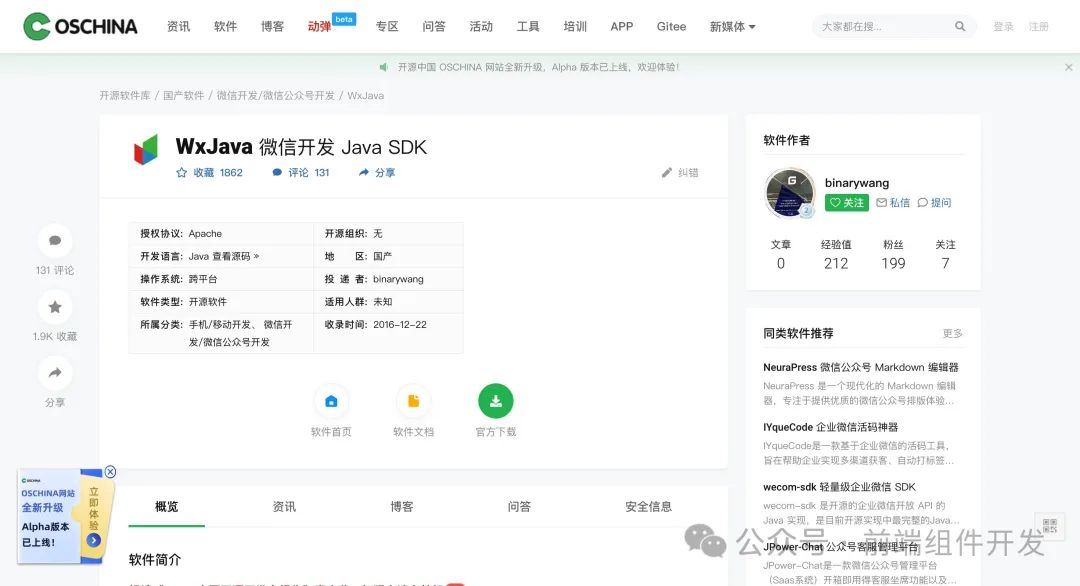Click the 纠错 pencil icon
1080x586 pixels.
(x=666, y=173)
